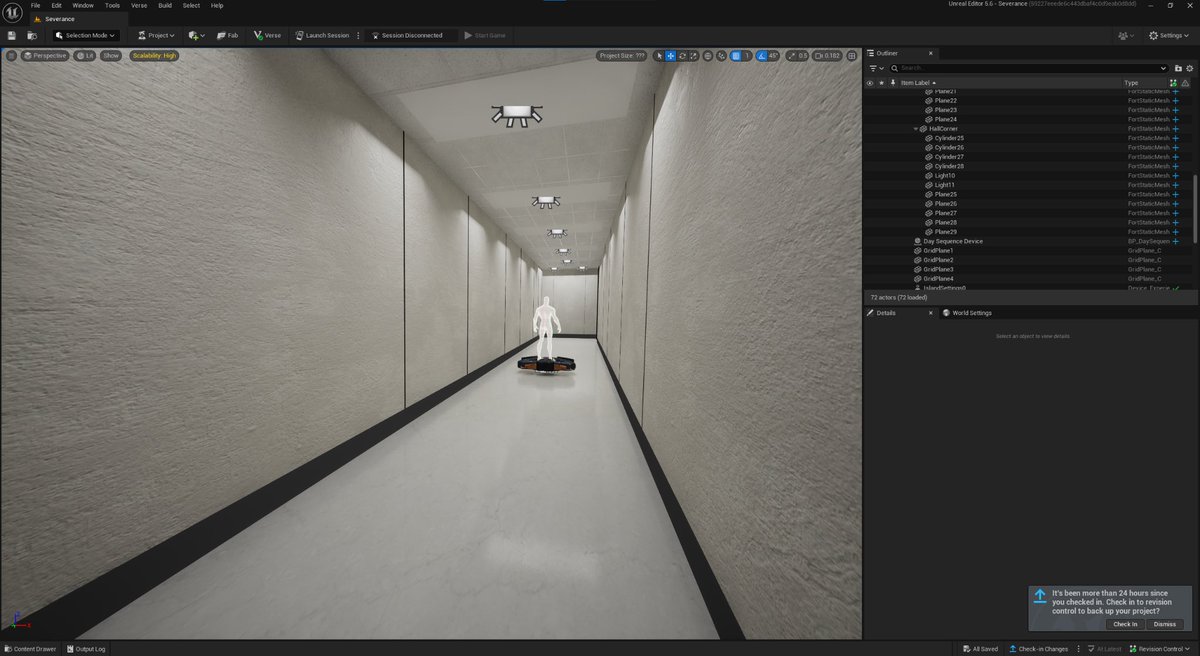Open the File menu
1200x656 pixels.
[x=36, y=5]
